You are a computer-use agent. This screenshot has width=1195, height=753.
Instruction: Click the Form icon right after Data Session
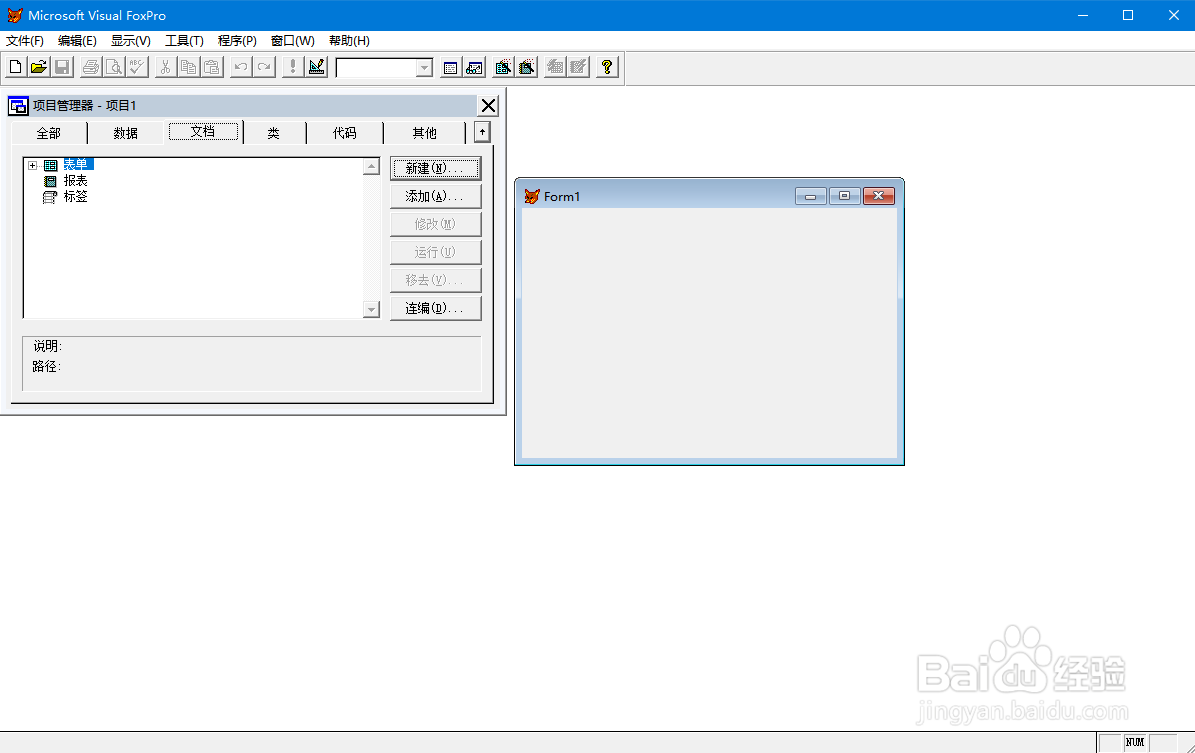click(503, 67)
